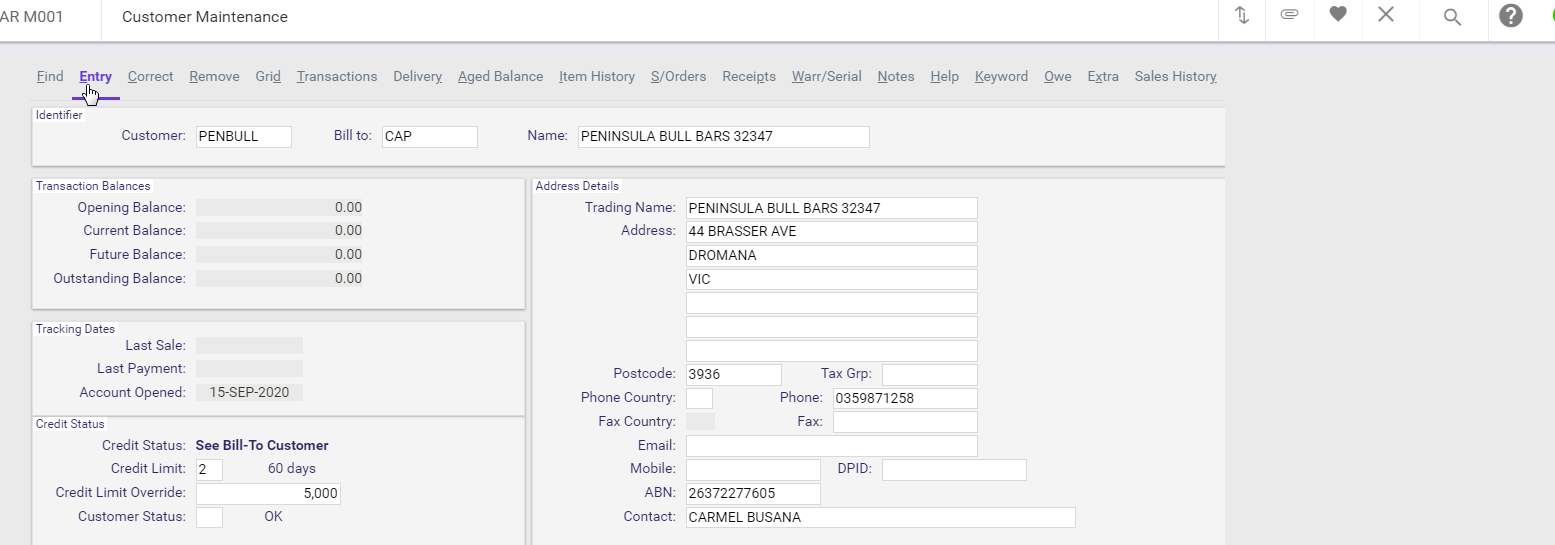The width and height of the screenshot is (1555, 545).
Task: Open Receipts menu option
Action: [749, 76]
